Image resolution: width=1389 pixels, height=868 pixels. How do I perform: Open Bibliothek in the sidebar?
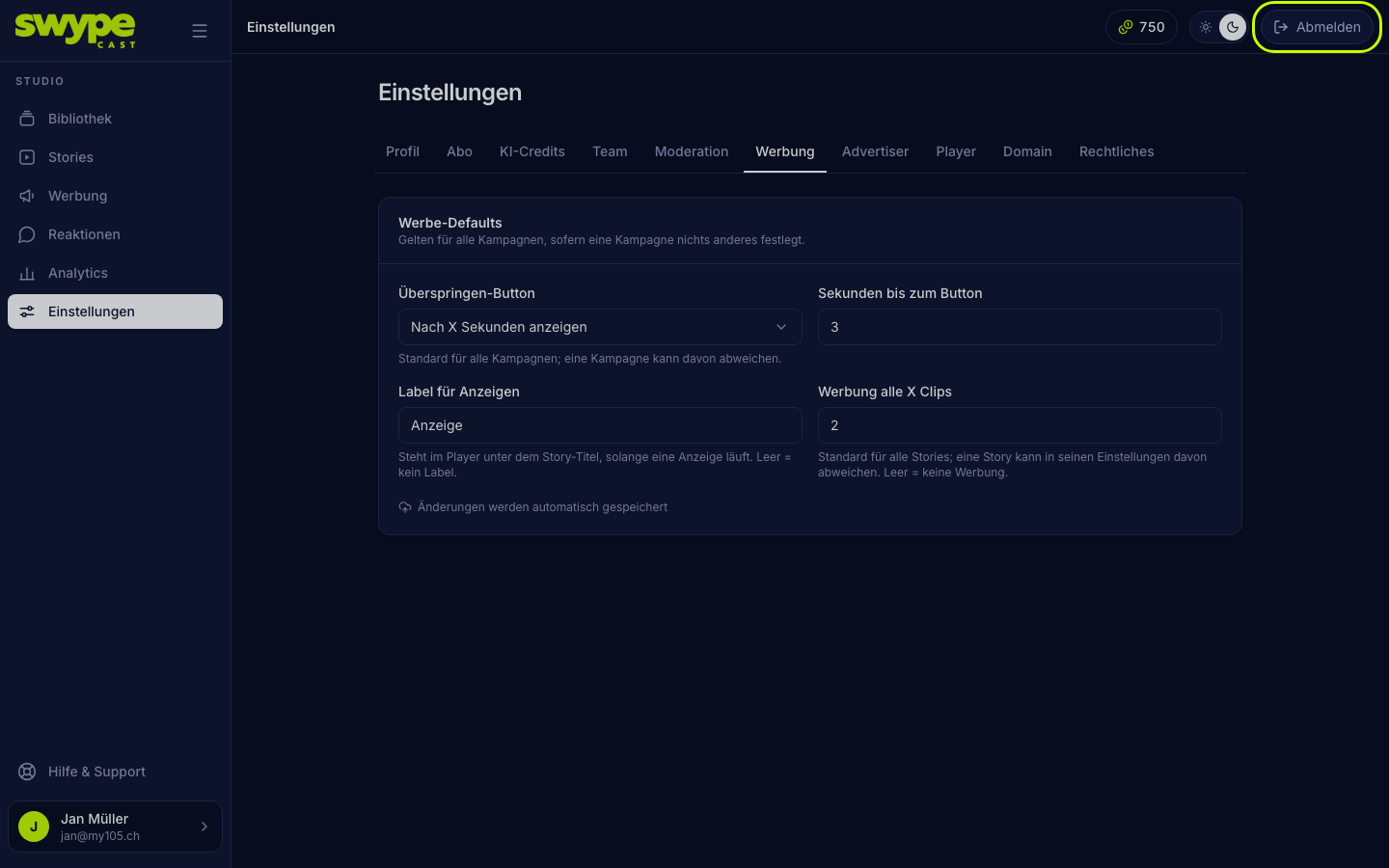[x=115, y=119]
